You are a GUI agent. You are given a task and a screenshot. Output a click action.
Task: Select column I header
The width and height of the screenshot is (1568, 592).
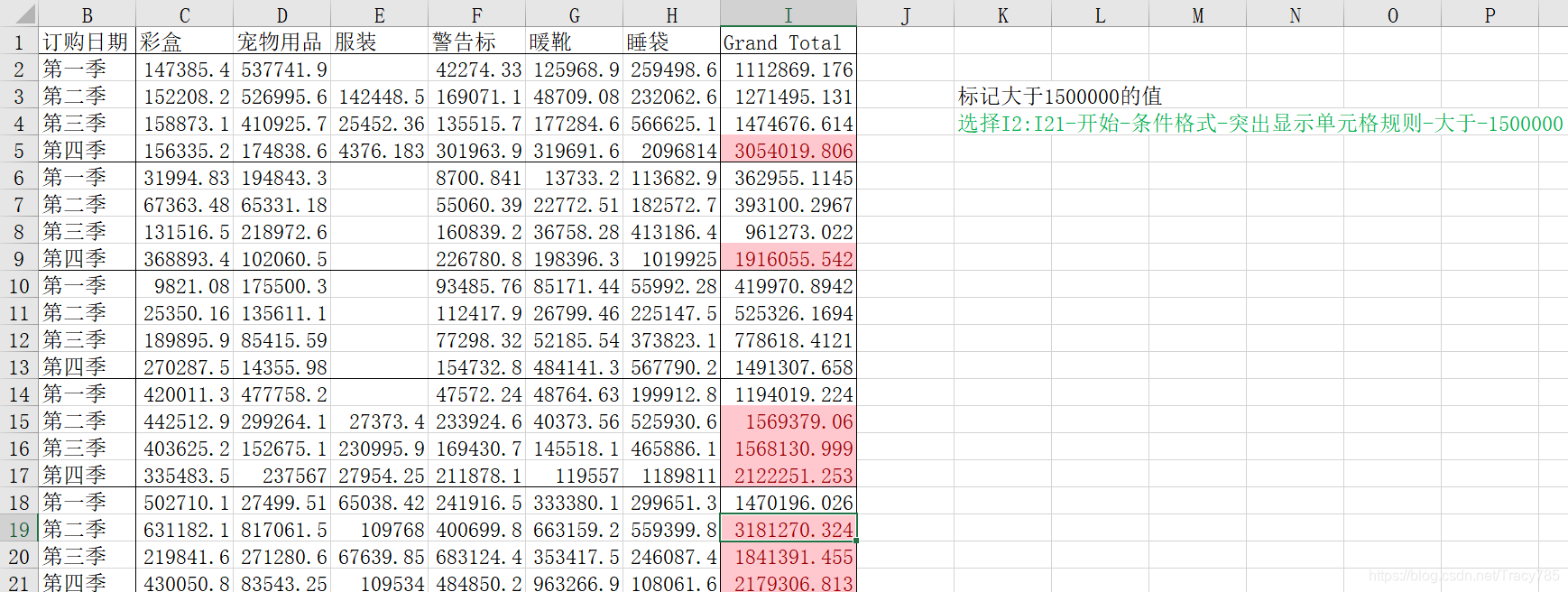(x=789, y=14)
